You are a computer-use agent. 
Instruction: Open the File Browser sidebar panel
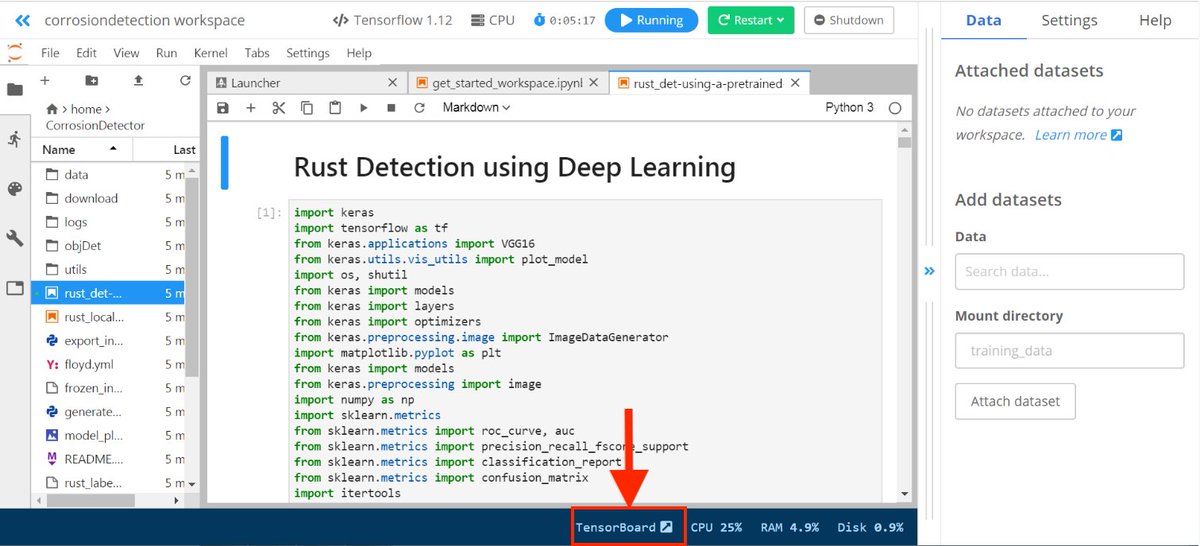click(15, 89)
